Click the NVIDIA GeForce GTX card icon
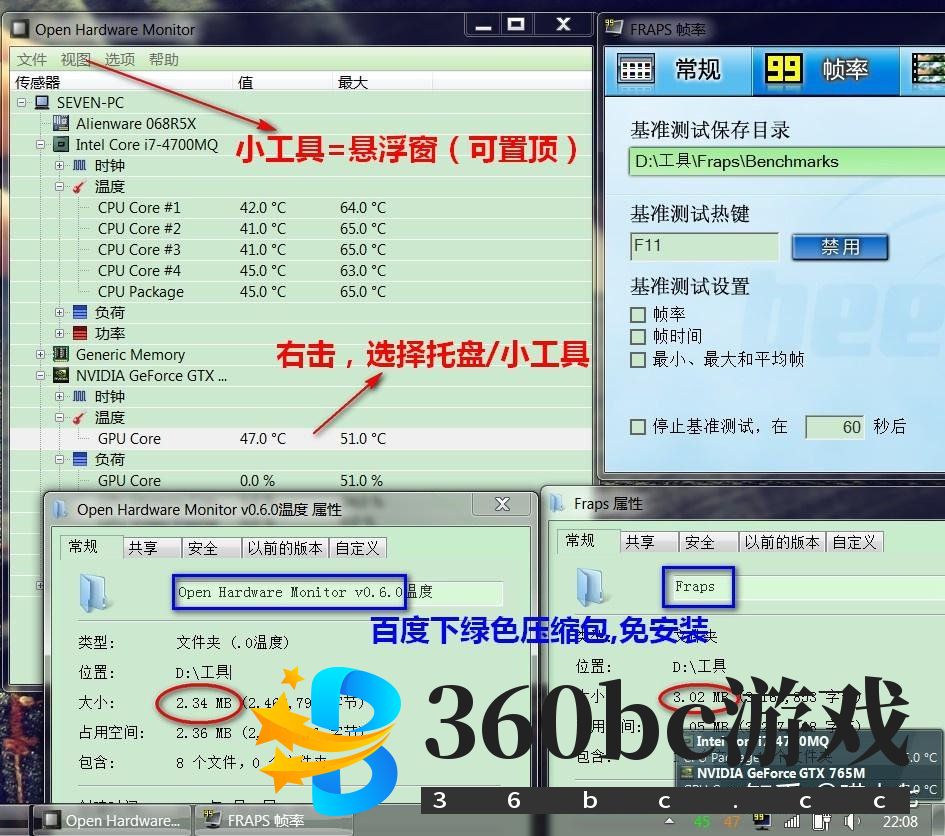The width and height of the screenshot is (945, 836). coord(62,376)
